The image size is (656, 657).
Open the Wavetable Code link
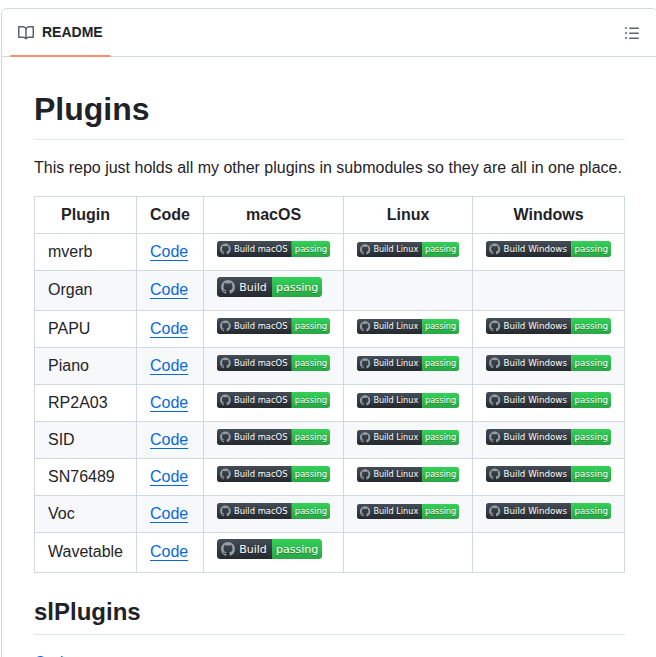coord(169,551)
